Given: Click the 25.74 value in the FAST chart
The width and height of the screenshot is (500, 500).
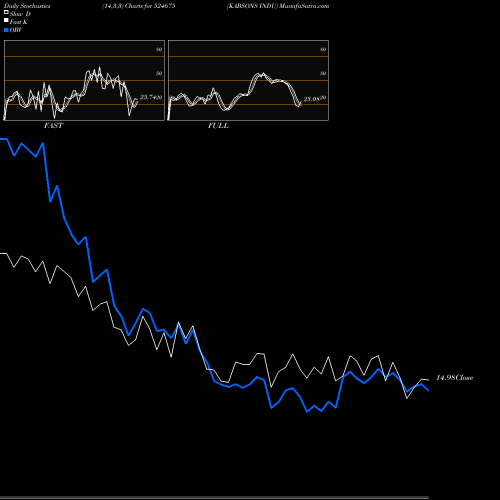Looking at the screenshot, I should [x=148, y=97].
